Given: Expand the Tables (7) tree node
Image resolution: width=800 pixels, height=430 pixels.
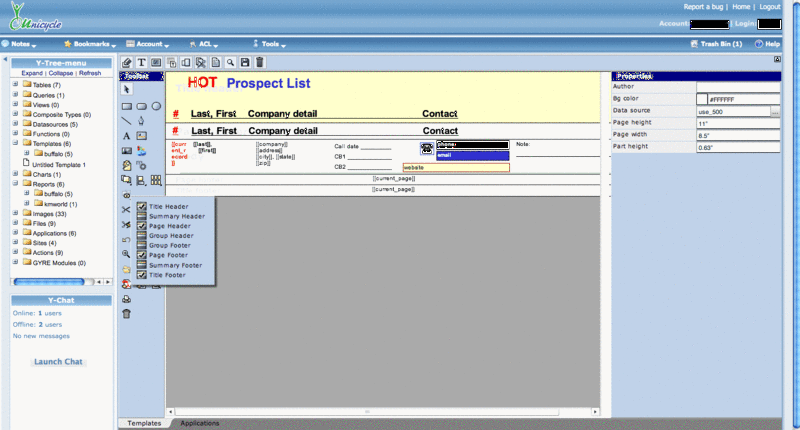Looking at the screenshot, I should coord(15,85).
